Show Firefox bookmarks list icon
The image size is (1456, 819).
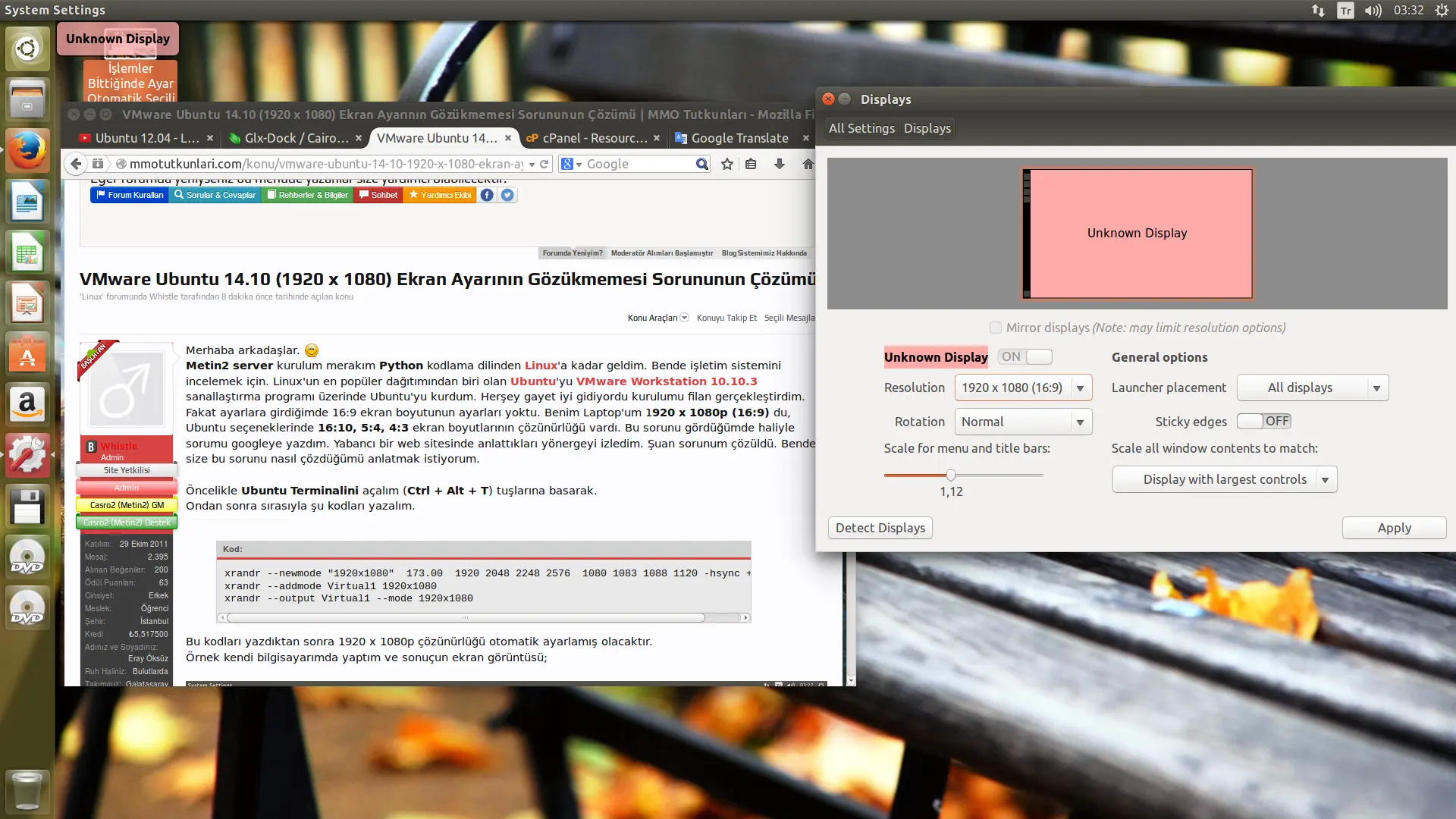click(751, 164)
